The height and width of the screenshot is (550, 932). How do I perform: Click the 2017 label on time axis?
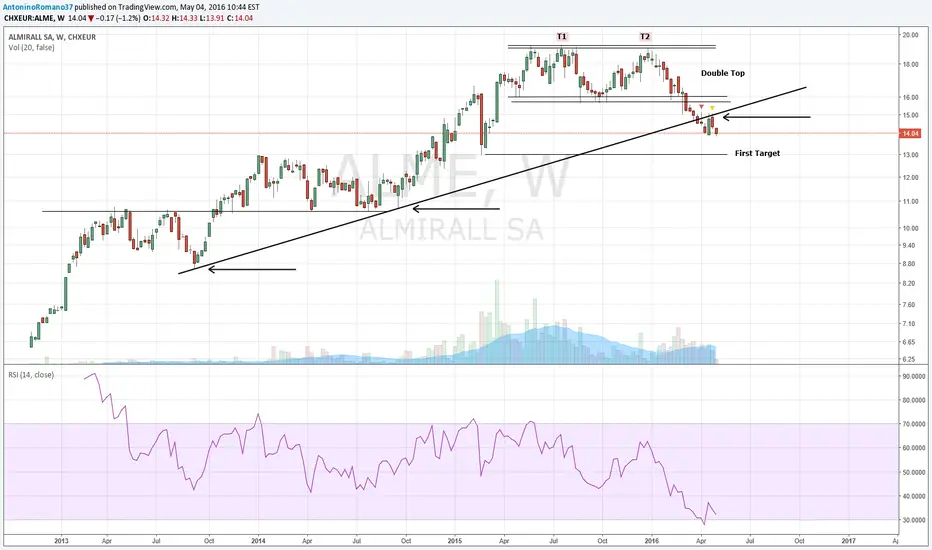(x=848, y=541)
